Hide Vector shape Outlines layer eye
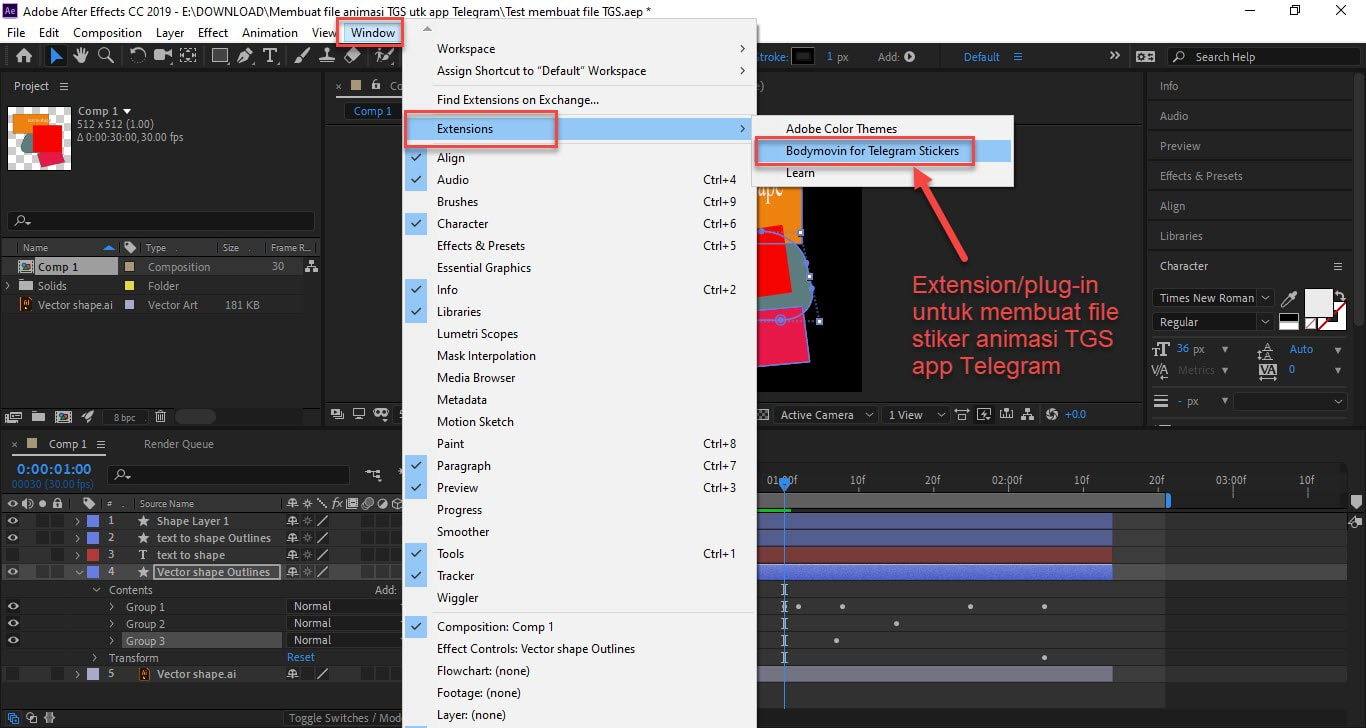Screen dimensions: 1366x728 [13, 572]
